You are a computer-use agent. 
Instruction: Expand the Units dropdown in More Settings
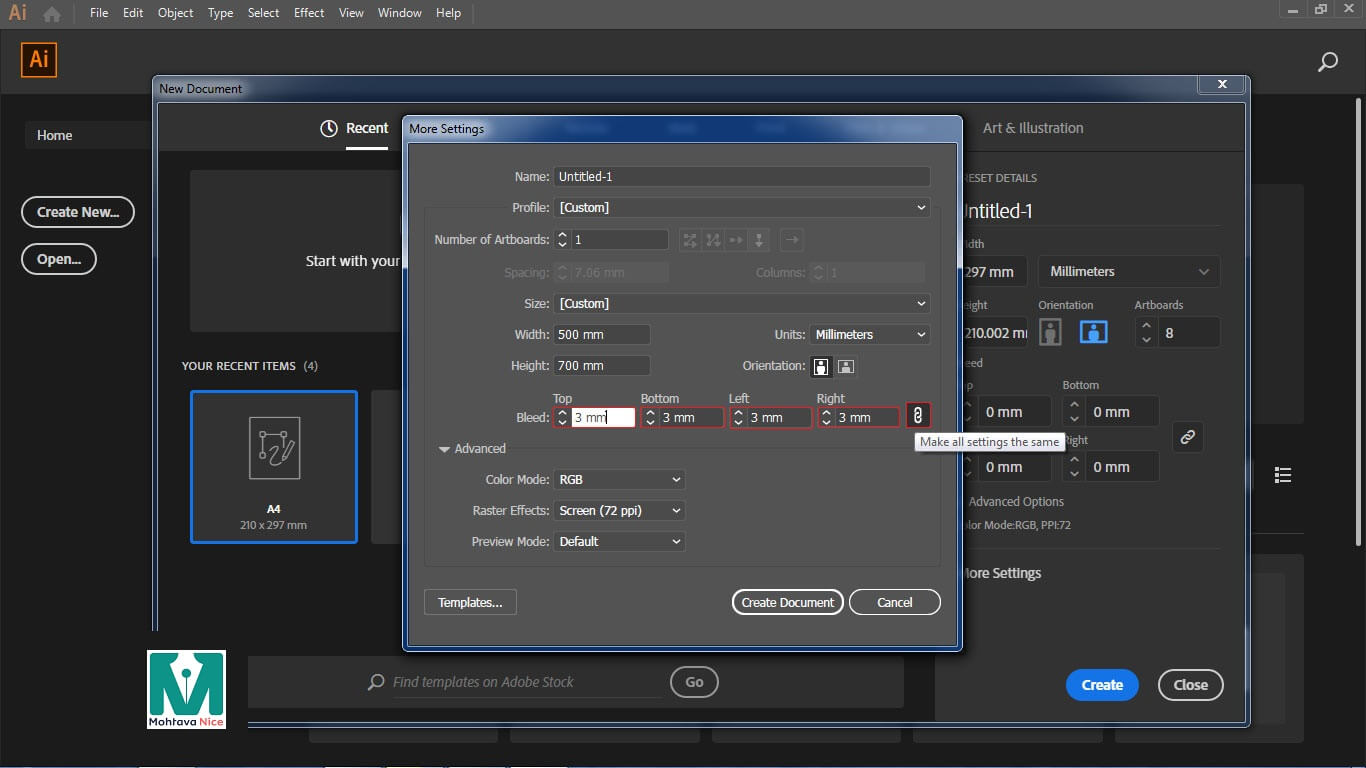869,335
